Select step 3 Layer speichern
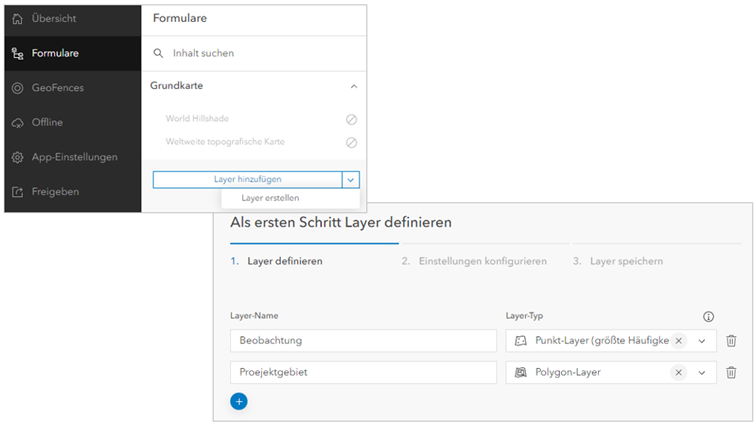Viewport: 756px width, 426px height. pos(618,261)
